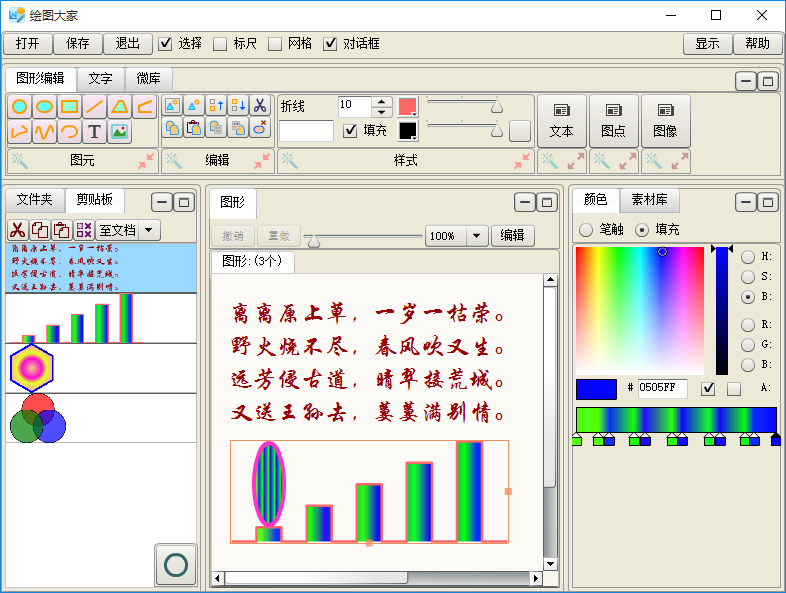Expand the 图点 panel with pink arrows
Screen dimensions: 786x593
pos(628,161)
